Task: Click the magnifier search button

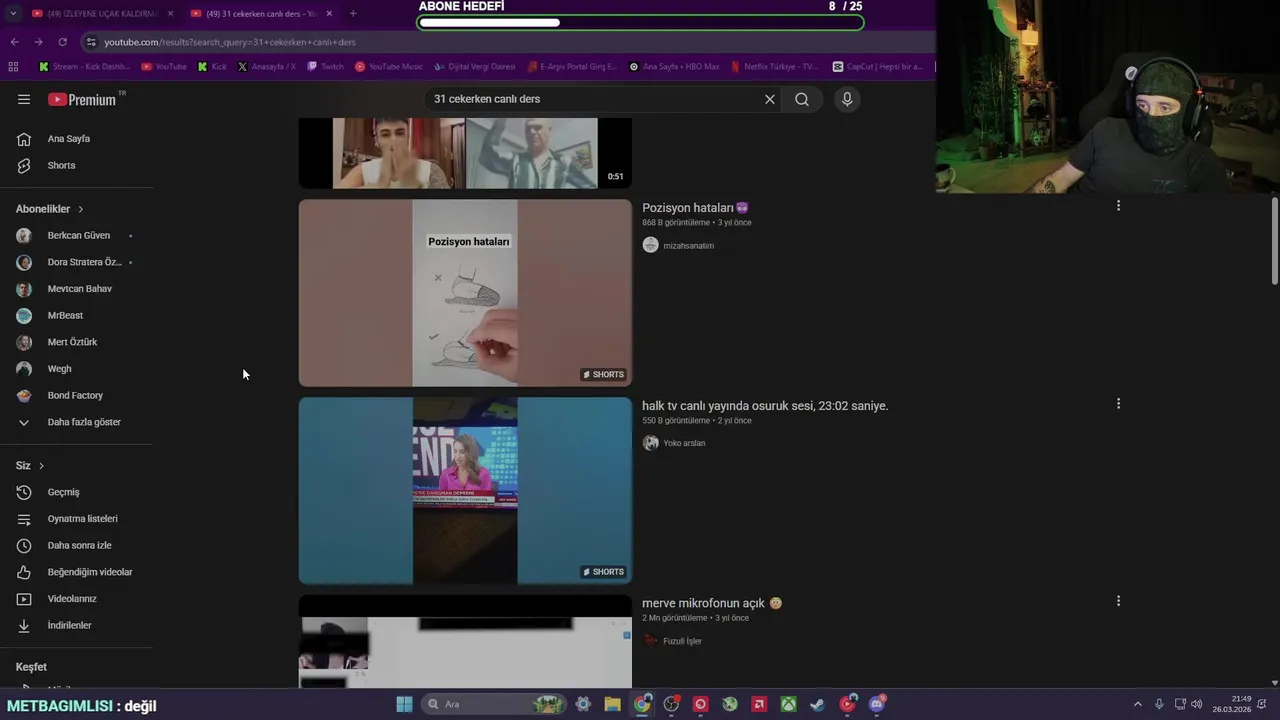Action: [802, 99]
